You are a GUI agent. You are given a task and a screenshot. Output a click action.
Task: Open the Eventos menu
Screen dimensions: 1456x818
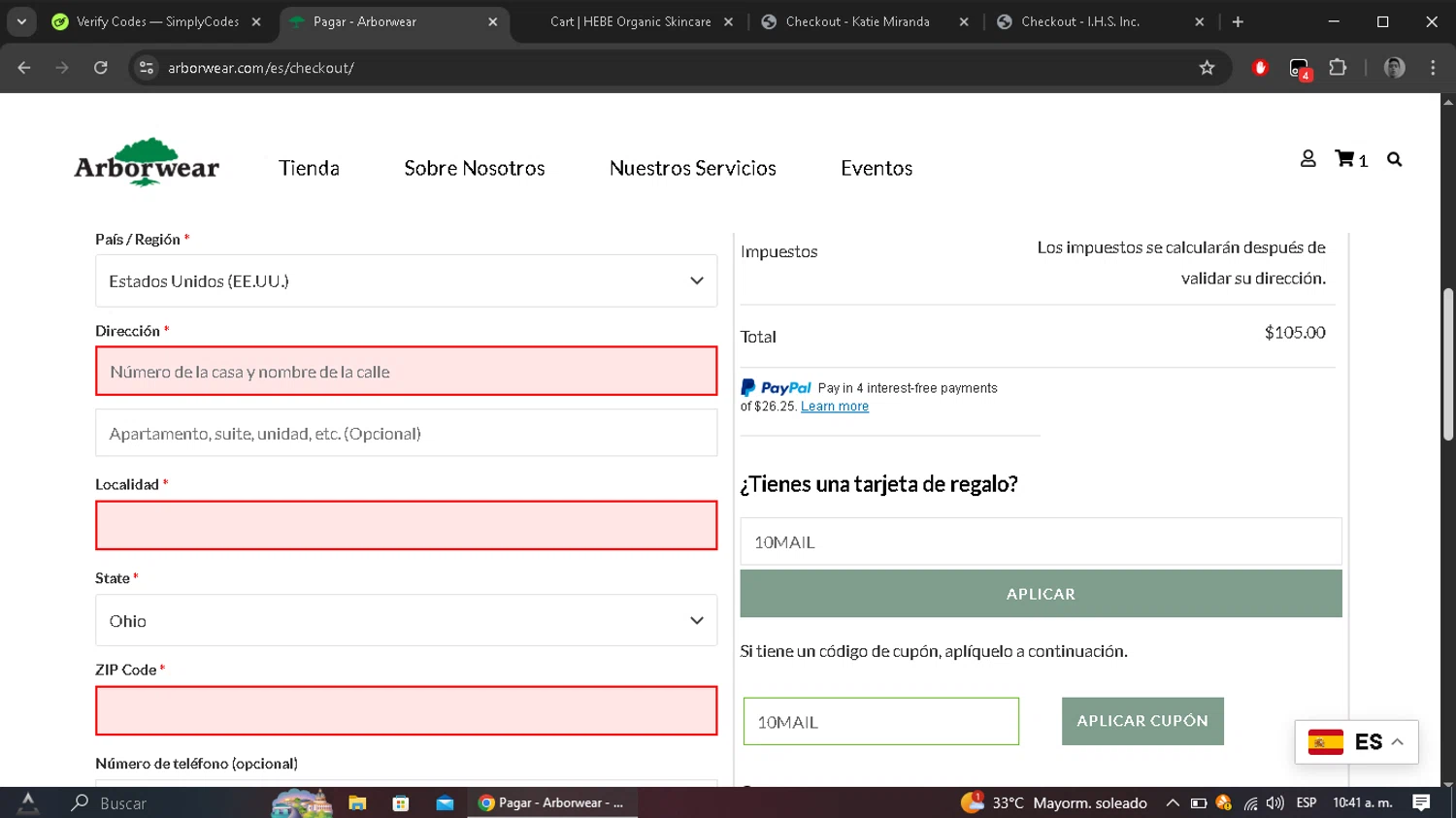point(877,168)
